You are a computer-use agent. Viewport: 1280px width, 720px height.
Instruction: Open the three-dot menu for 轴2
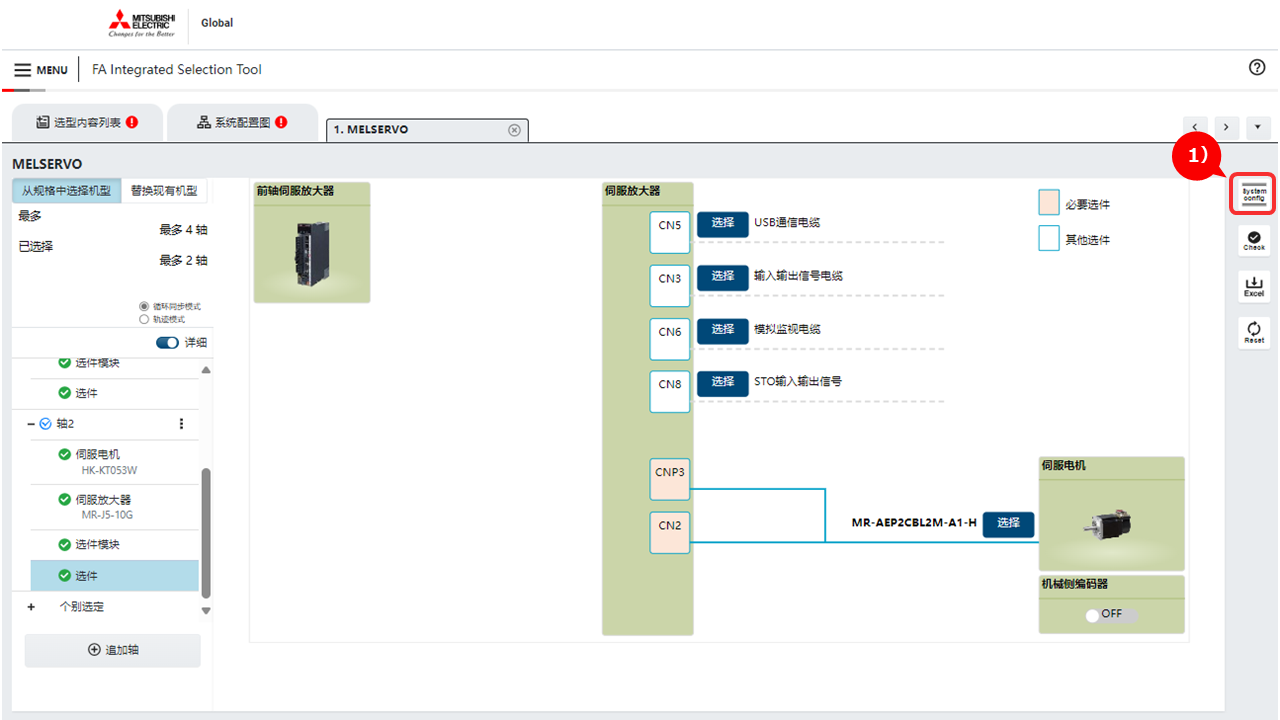coord(181,424)
